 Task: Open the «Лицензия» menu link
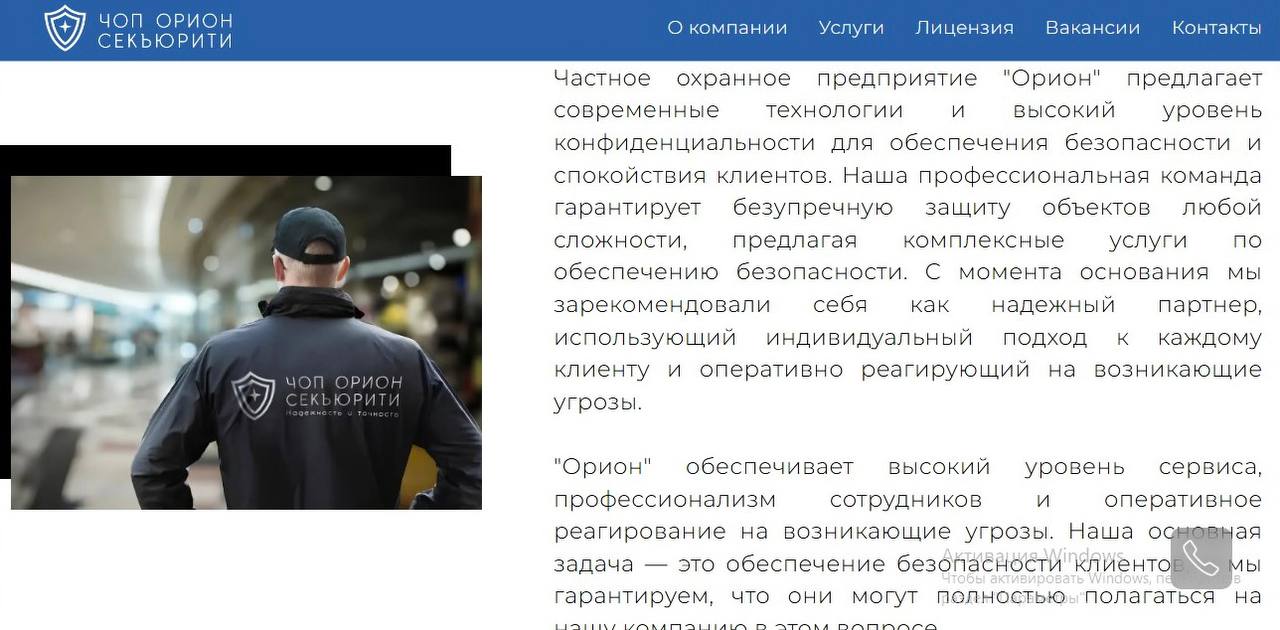(x=964, y=28)
